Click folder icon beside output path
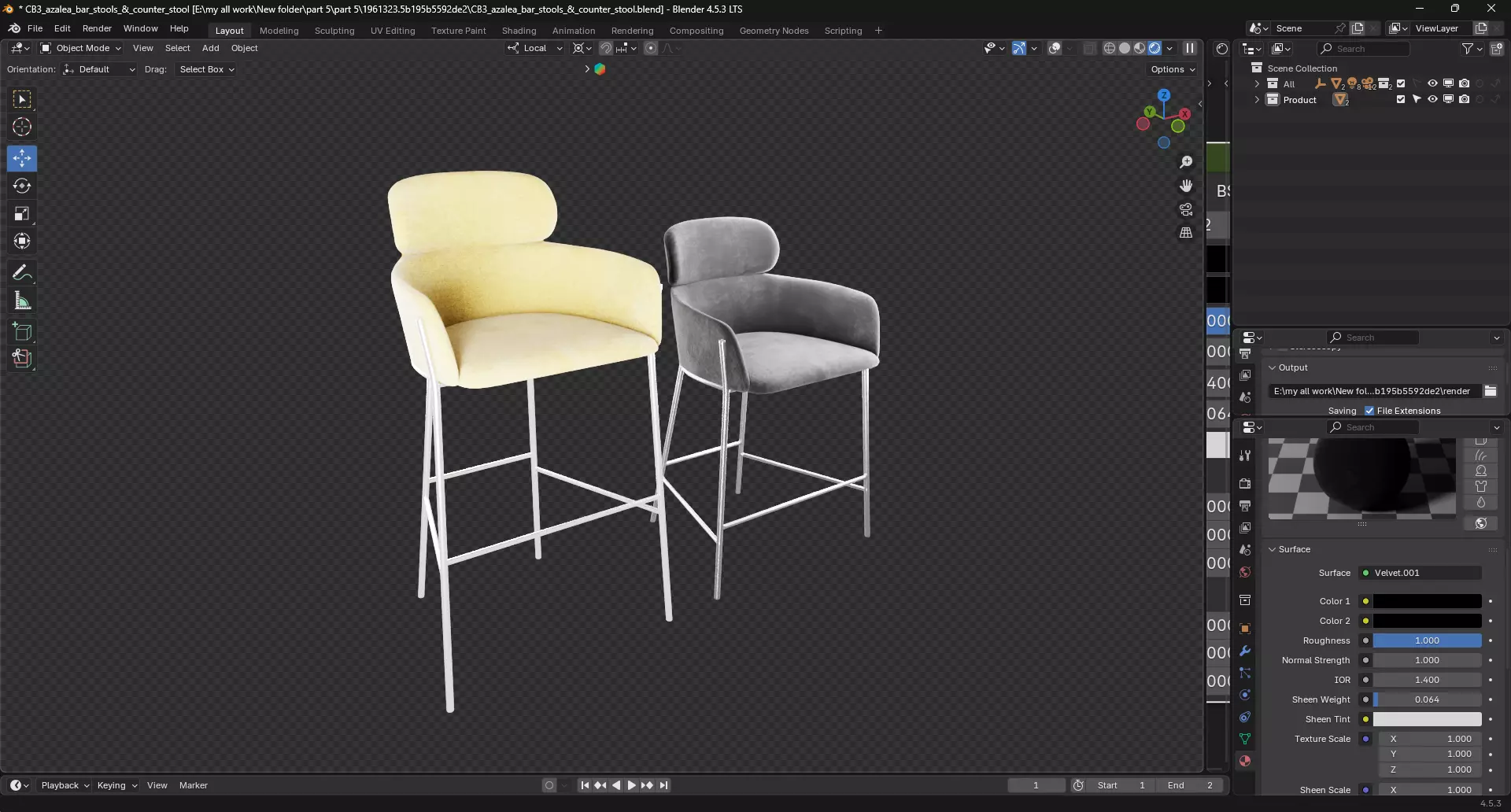The height and width of the screenshot is (812, 1511). 1491,391
